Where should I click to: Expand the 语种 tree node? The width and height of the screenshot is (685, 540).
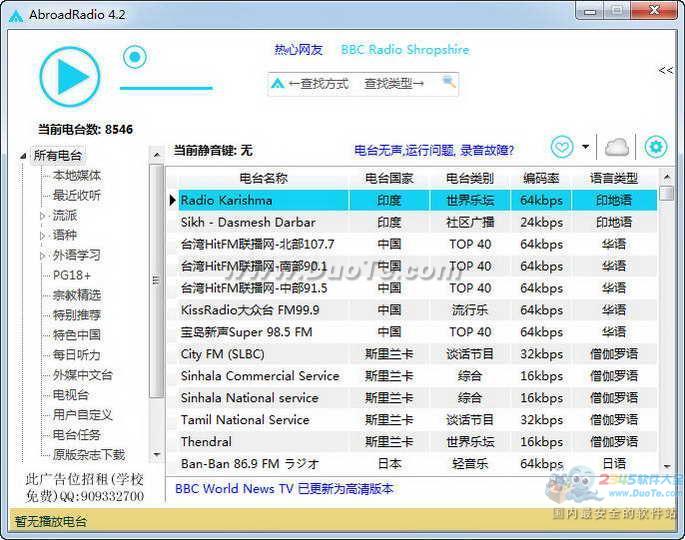42,235
